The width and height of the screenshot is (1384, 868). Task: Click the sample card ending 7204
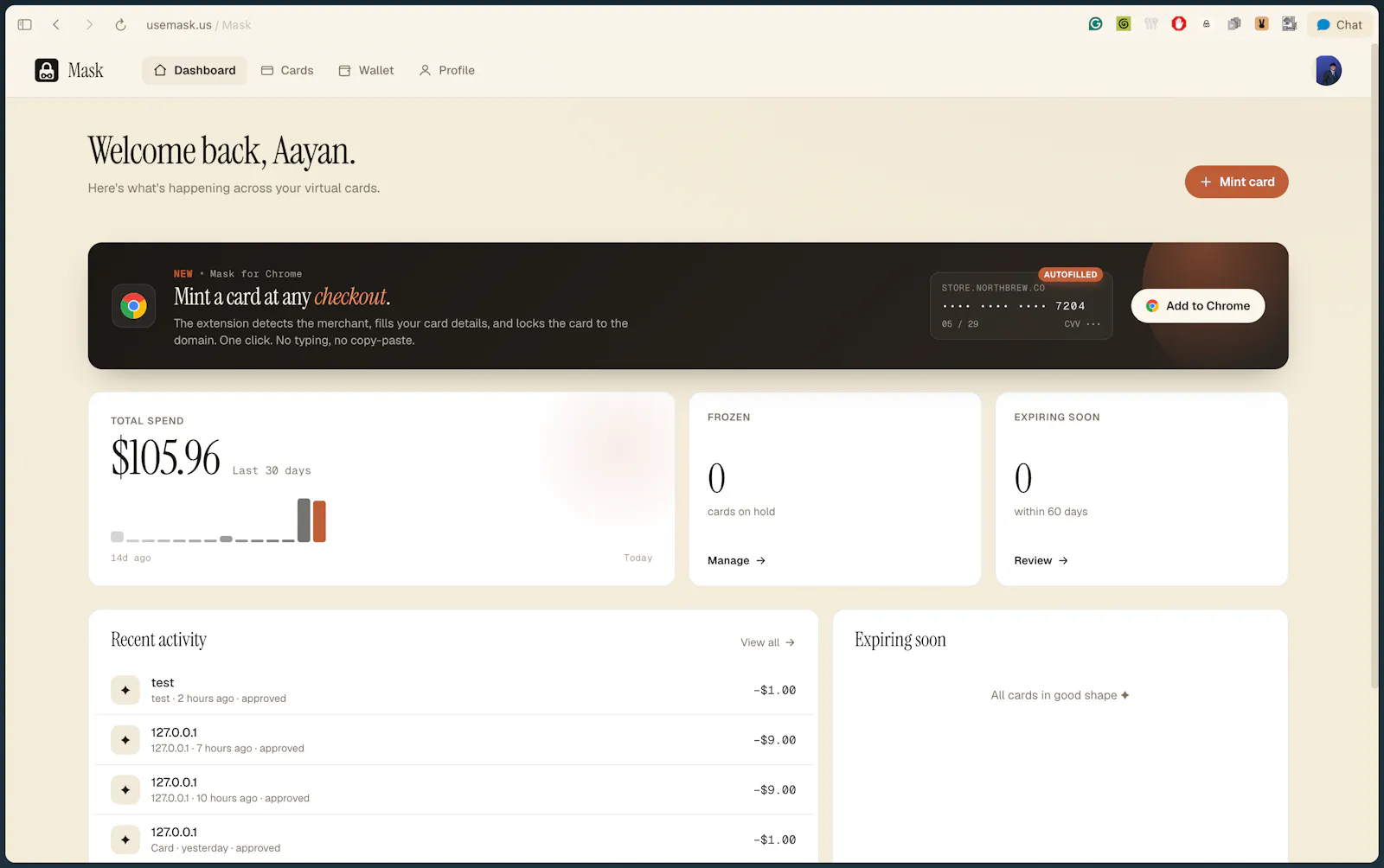[1021, 306]
